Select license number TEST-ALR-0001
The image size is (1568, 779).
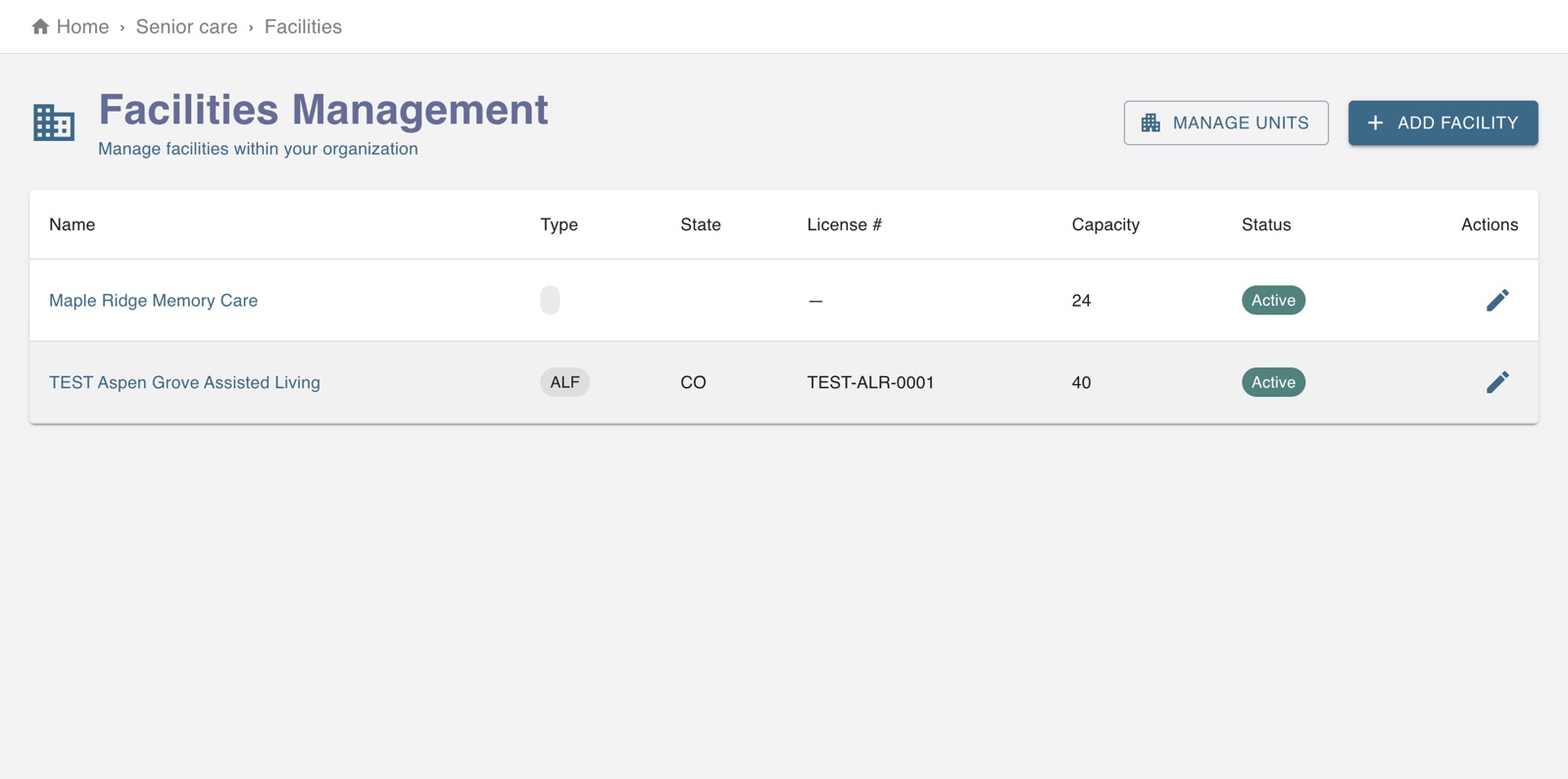point(870,382)
